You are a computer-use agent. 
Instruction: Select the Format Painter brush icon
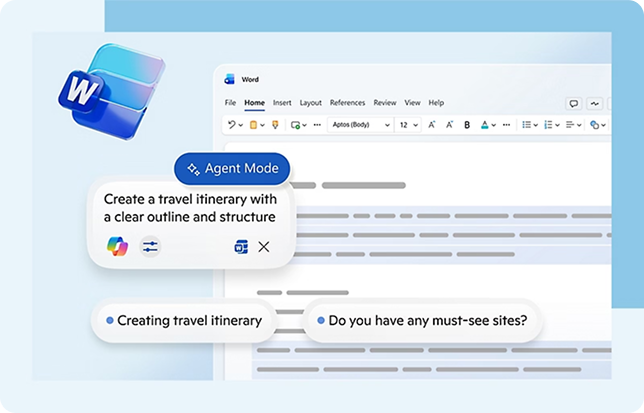[x=275, y=124]
